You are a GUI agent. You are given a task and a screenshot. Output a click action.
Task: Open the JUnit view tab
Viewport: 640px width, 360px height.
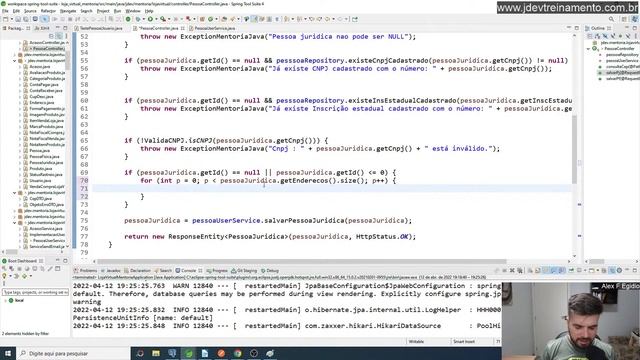coord(42,28)
